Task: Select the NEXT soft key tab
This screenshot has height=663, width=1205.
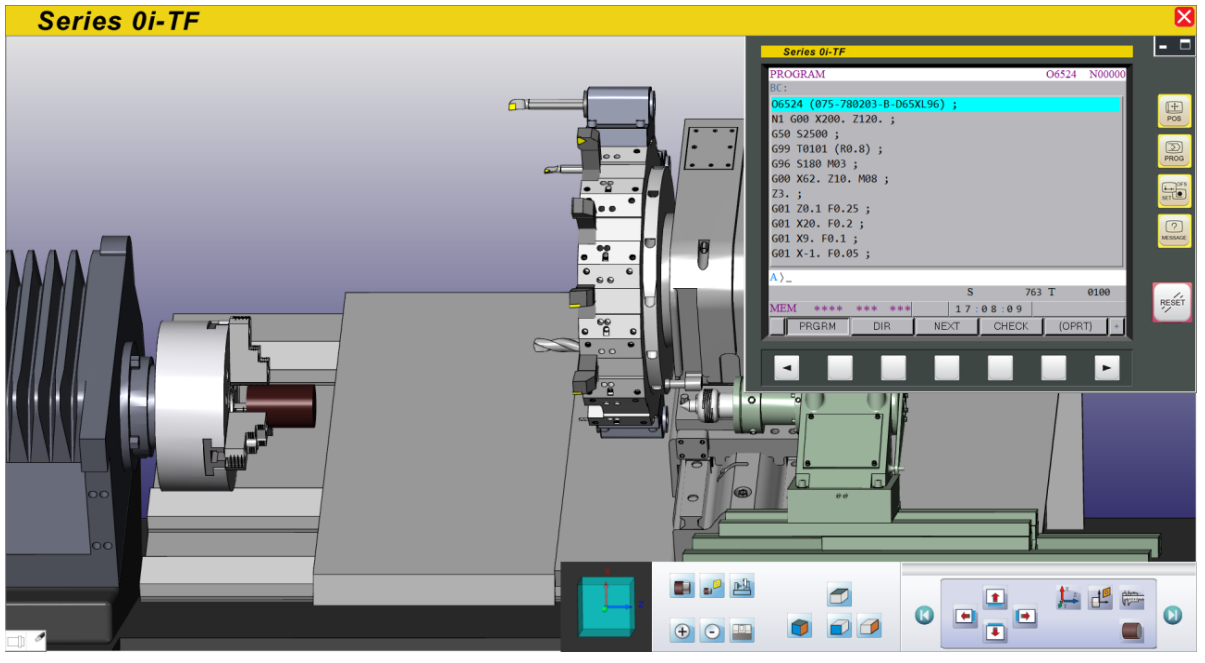Action: [x=946, y=326]
